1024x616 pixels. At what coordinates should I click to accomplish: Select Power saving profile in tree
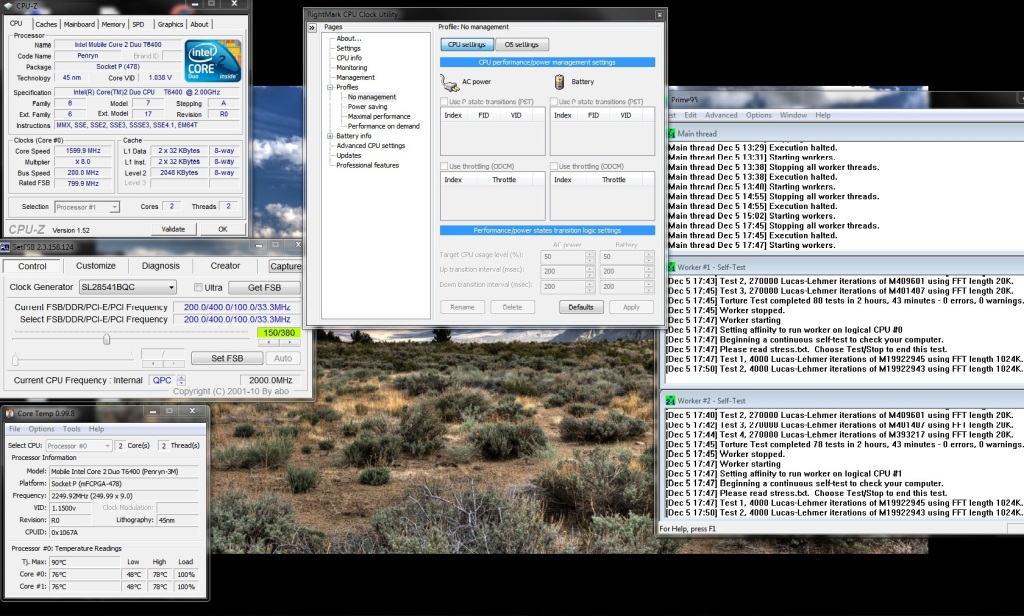[x=367, y=106]
